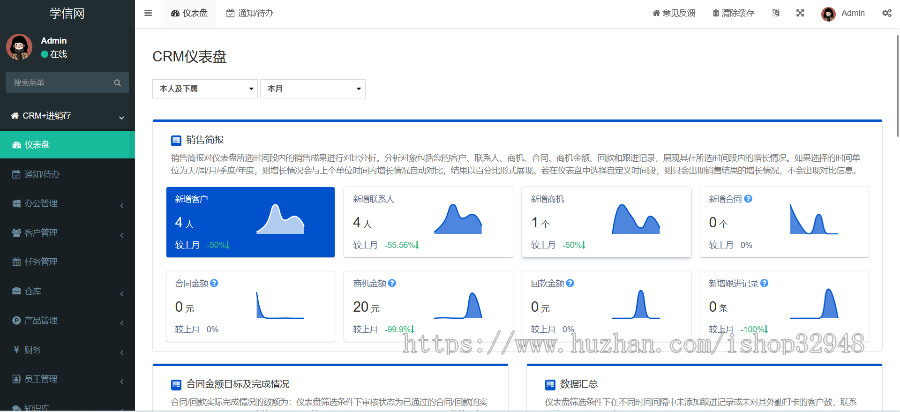Switch to the 仪表盘 tab
The width and height of the screenshot is (900, 412).
[189, 13]
